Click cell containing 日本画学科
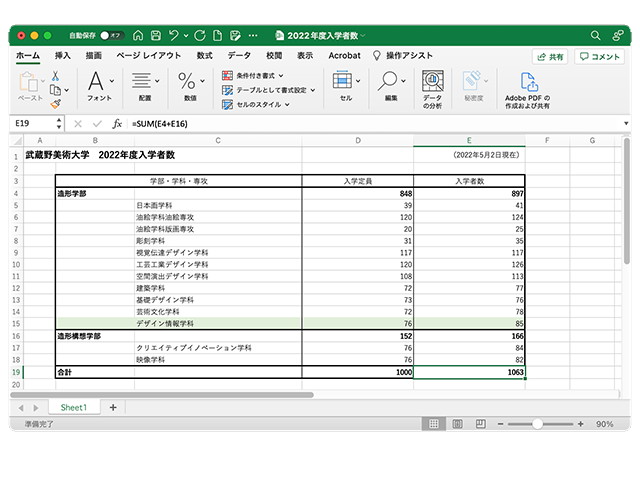The width and height of the screenshot is (640, 480). pyautogui.click(x=218, y=205)
